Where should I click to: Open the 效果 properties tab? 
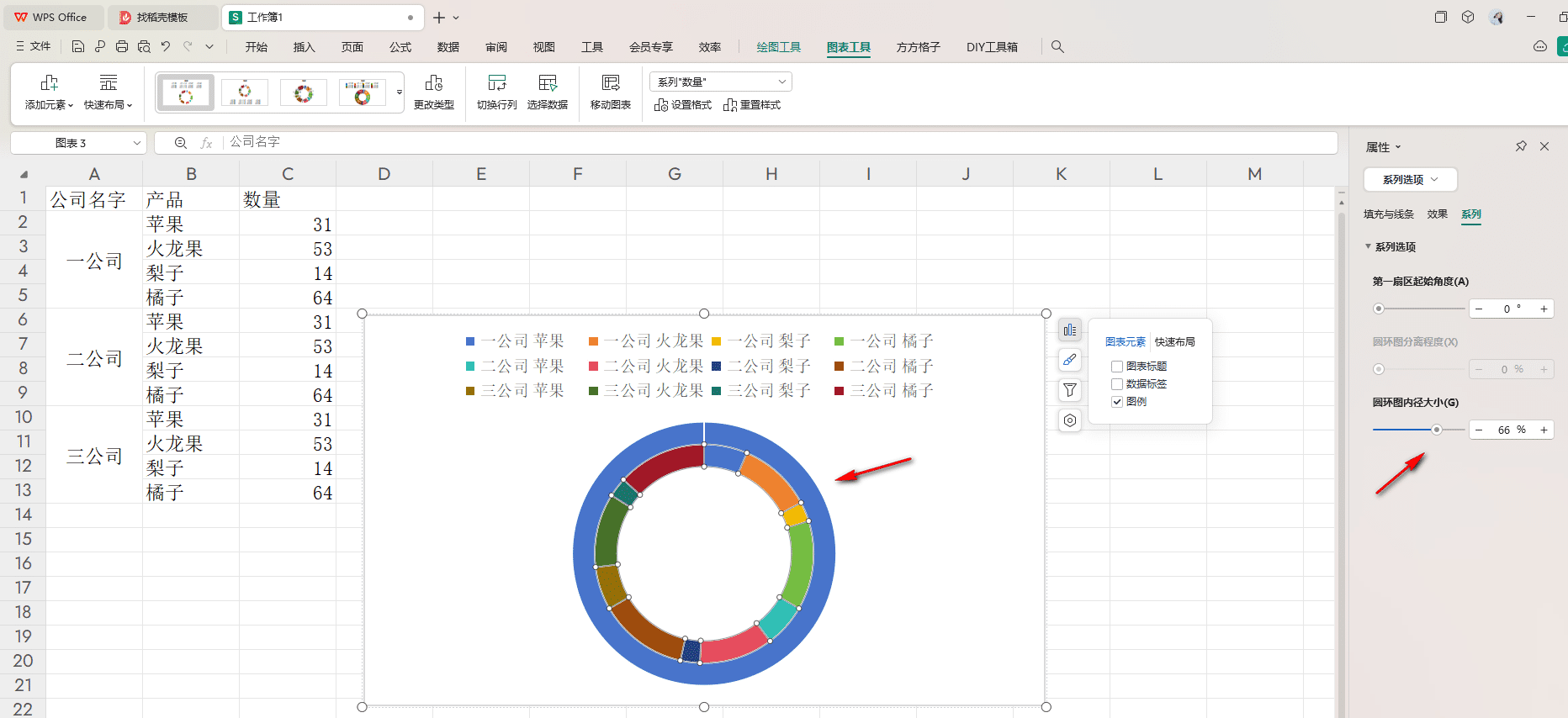point(1437,214)
